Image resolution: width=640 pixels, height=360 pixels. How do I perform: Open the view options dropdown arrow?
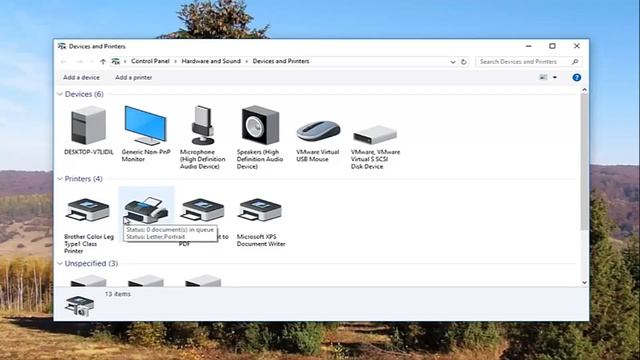pyautogui.click(x=555, y=77)
